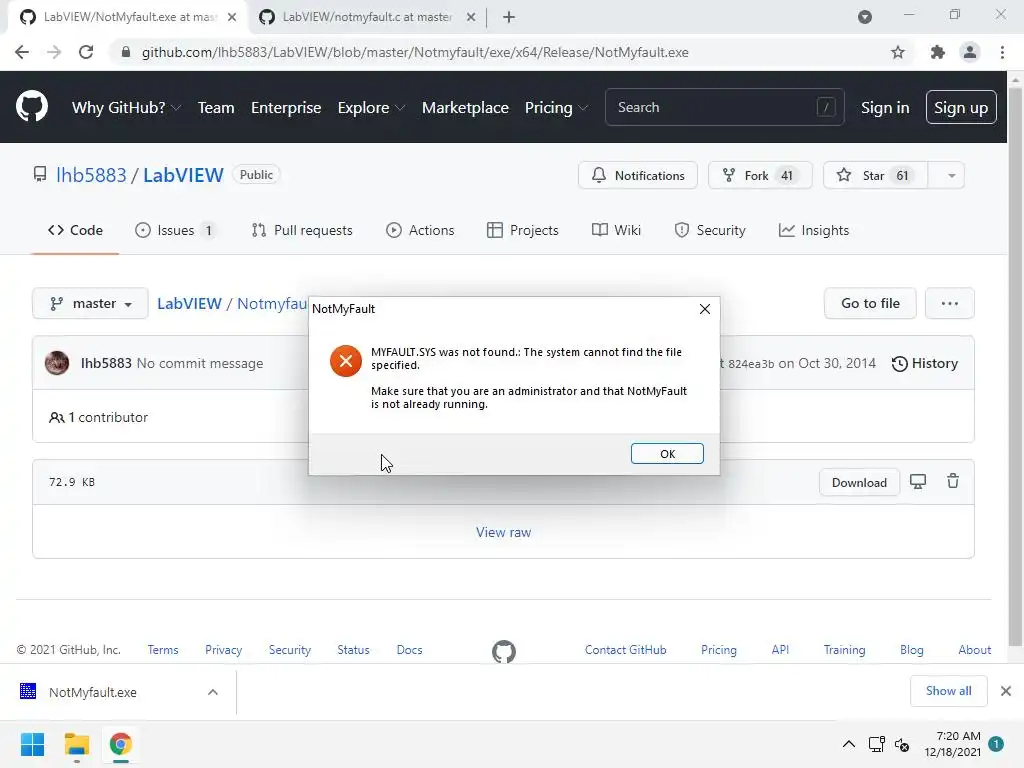Open the Wiki tab
1024x768 pixels.
tap(616, 231)
